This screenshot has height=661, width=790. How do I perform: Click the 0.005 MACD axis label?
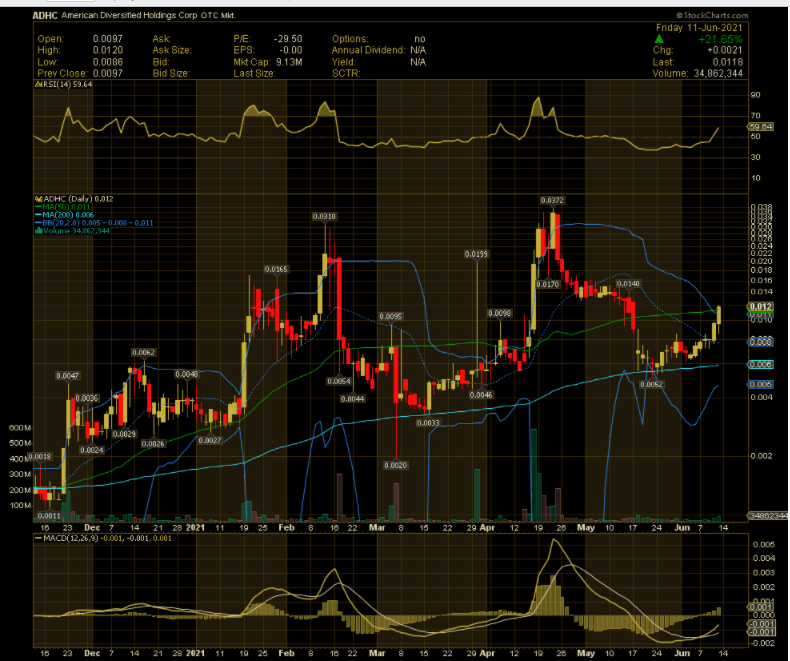[764, 544]
